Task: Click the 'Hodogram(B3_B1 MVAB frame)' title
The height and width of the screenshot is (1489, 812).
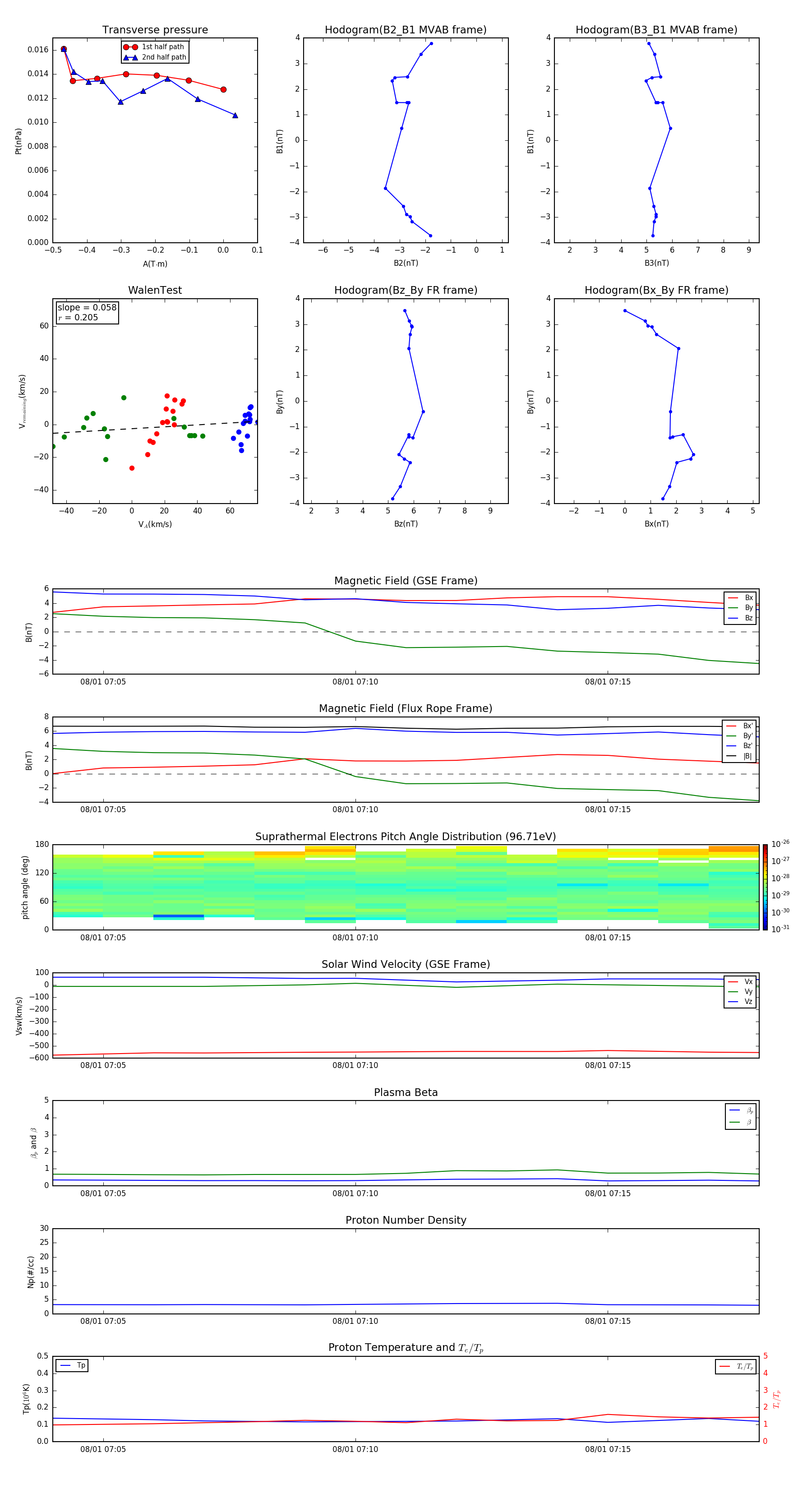Action: point(656,30)
